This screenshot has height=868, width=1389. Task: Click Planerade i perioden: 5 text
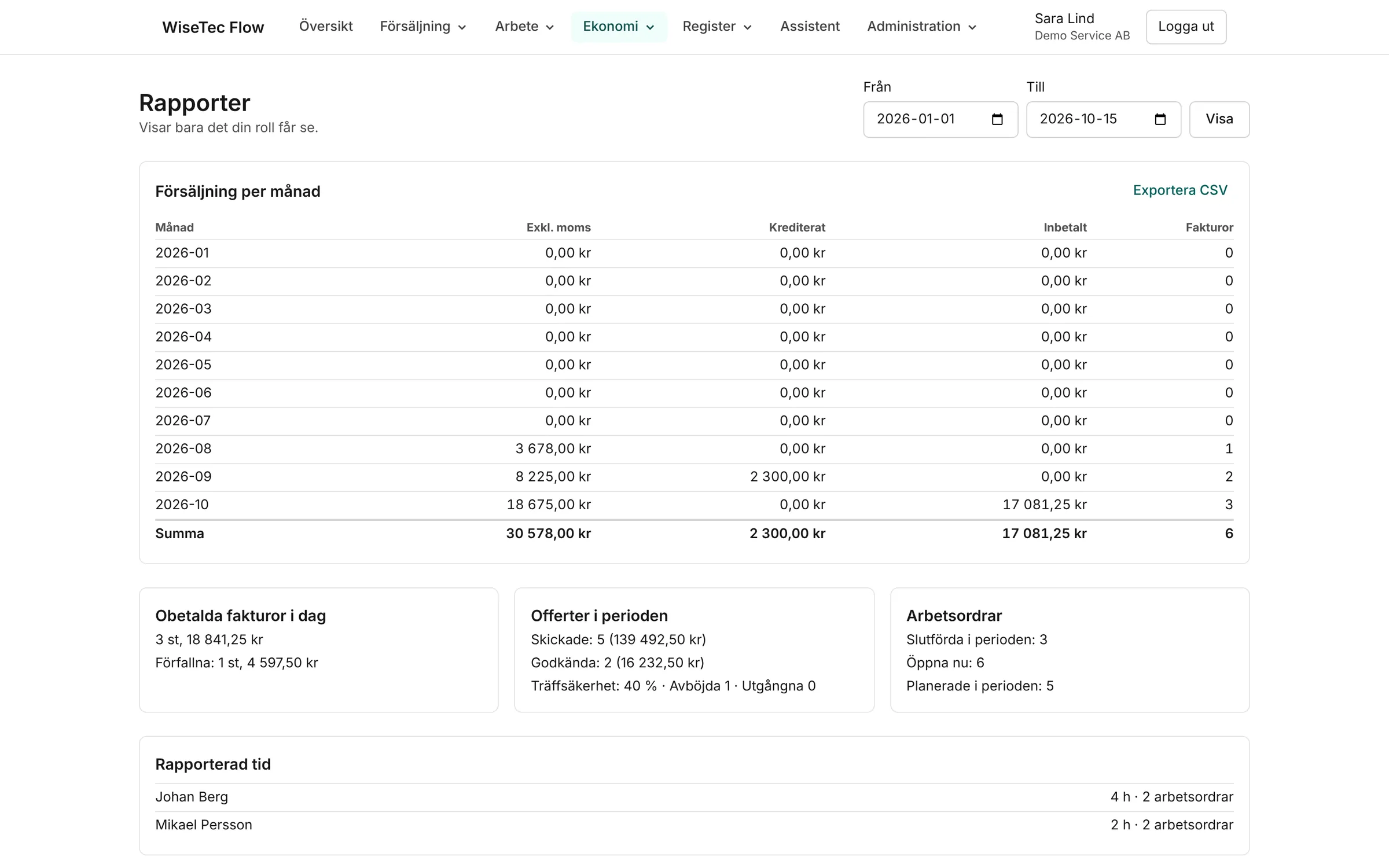980,686
